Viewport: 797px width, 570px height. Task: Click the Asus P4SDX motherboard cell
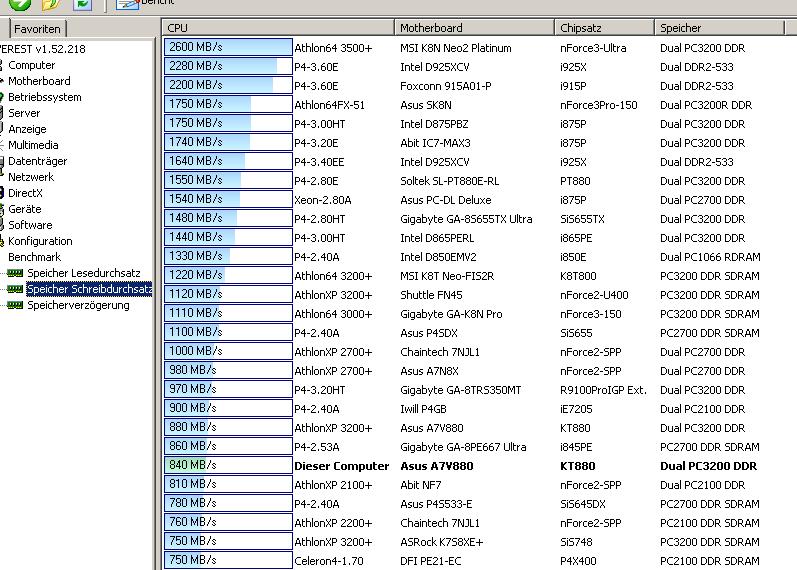click(428, 333)
